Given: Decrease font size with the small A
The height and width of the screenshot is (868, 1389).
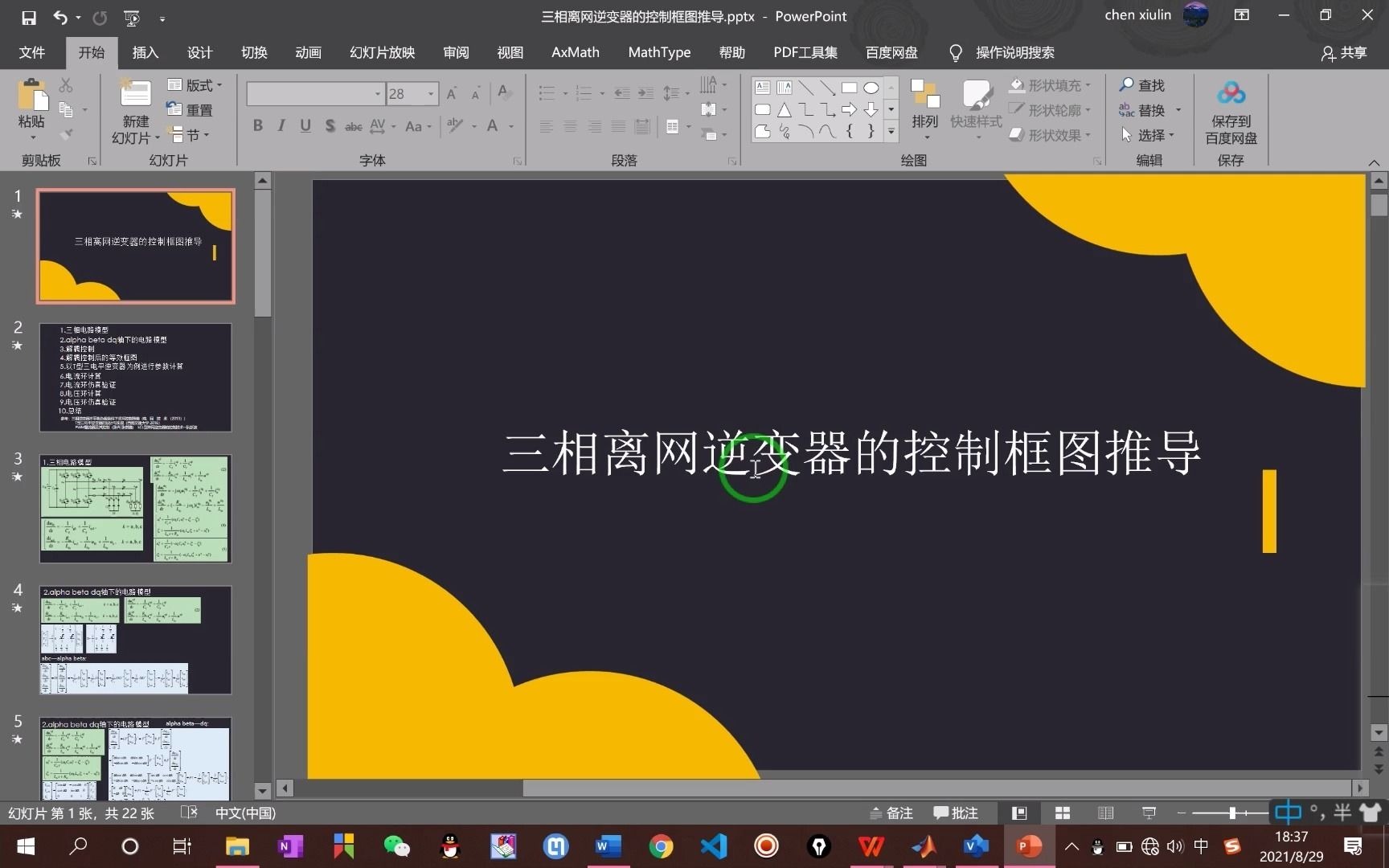Looking at the screenshot, I should (476, 94).
